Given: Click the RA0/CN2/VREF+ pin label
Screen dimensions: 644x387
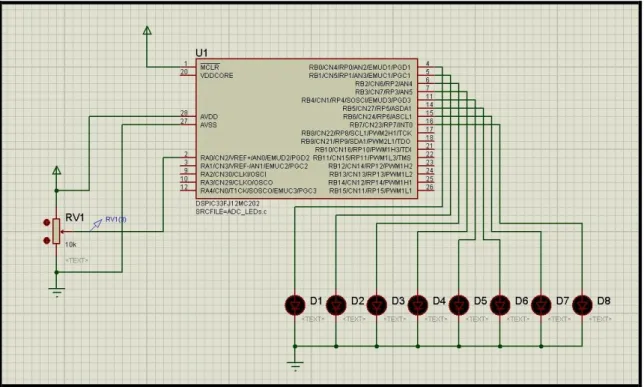Looking at the screenshot, I should pos(255,158).
